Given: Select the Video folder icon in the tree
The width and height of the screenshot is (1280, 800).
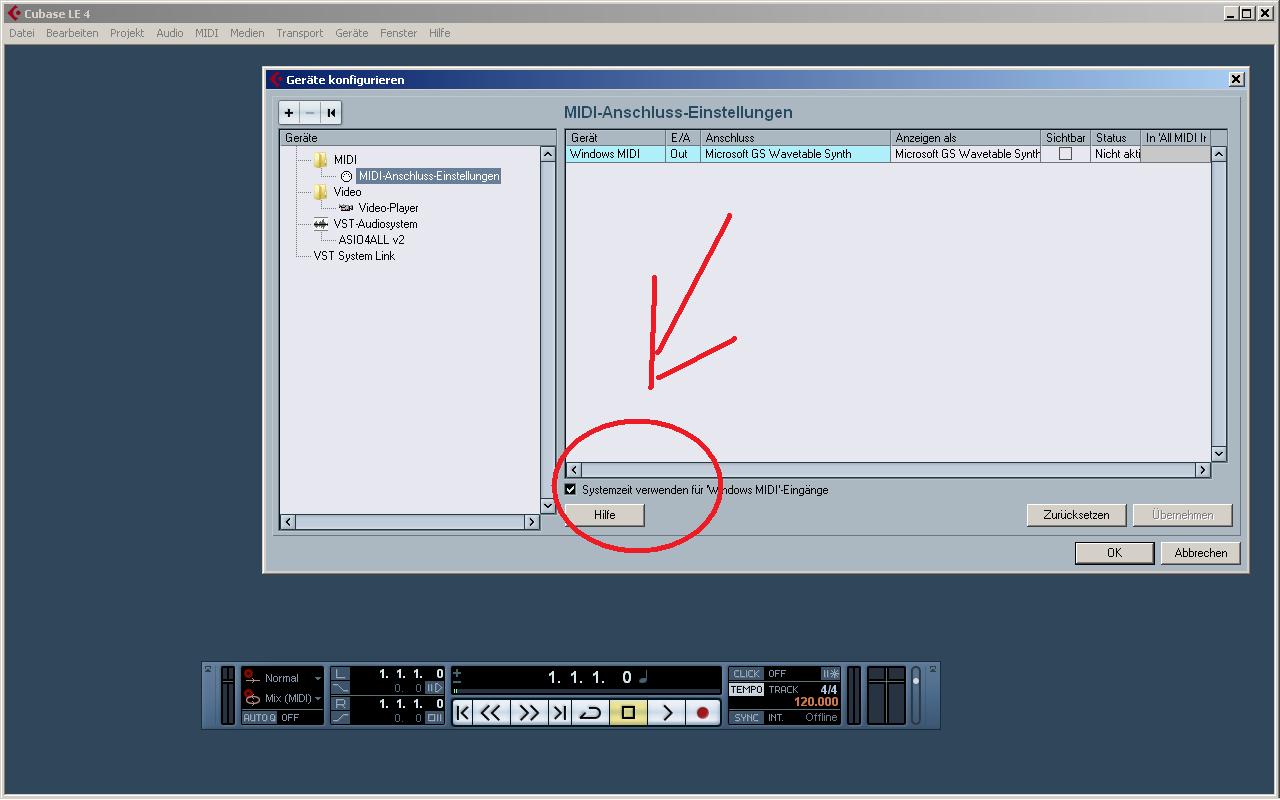Looking at the screenshot, I should click(320, 192).
